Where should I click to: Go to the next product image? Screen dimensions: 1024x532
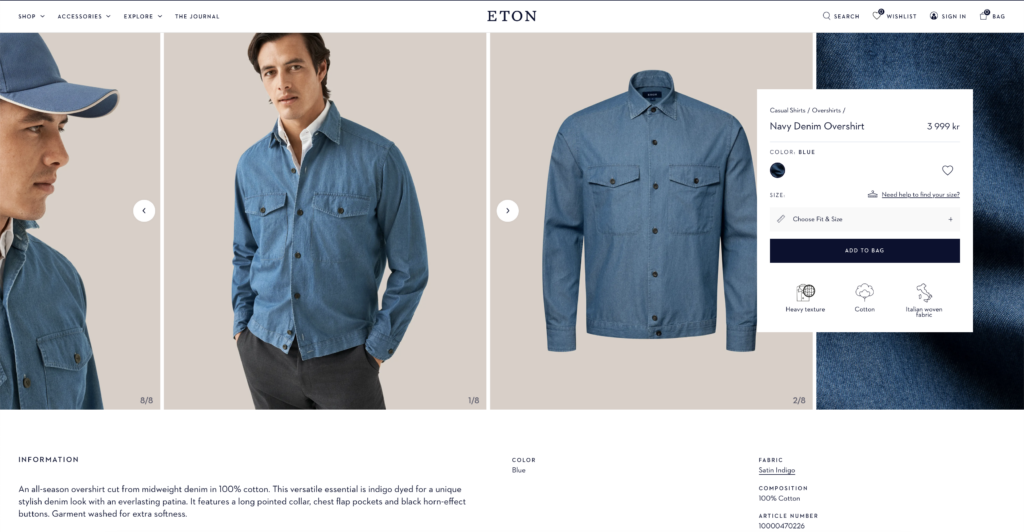[507, 211]
